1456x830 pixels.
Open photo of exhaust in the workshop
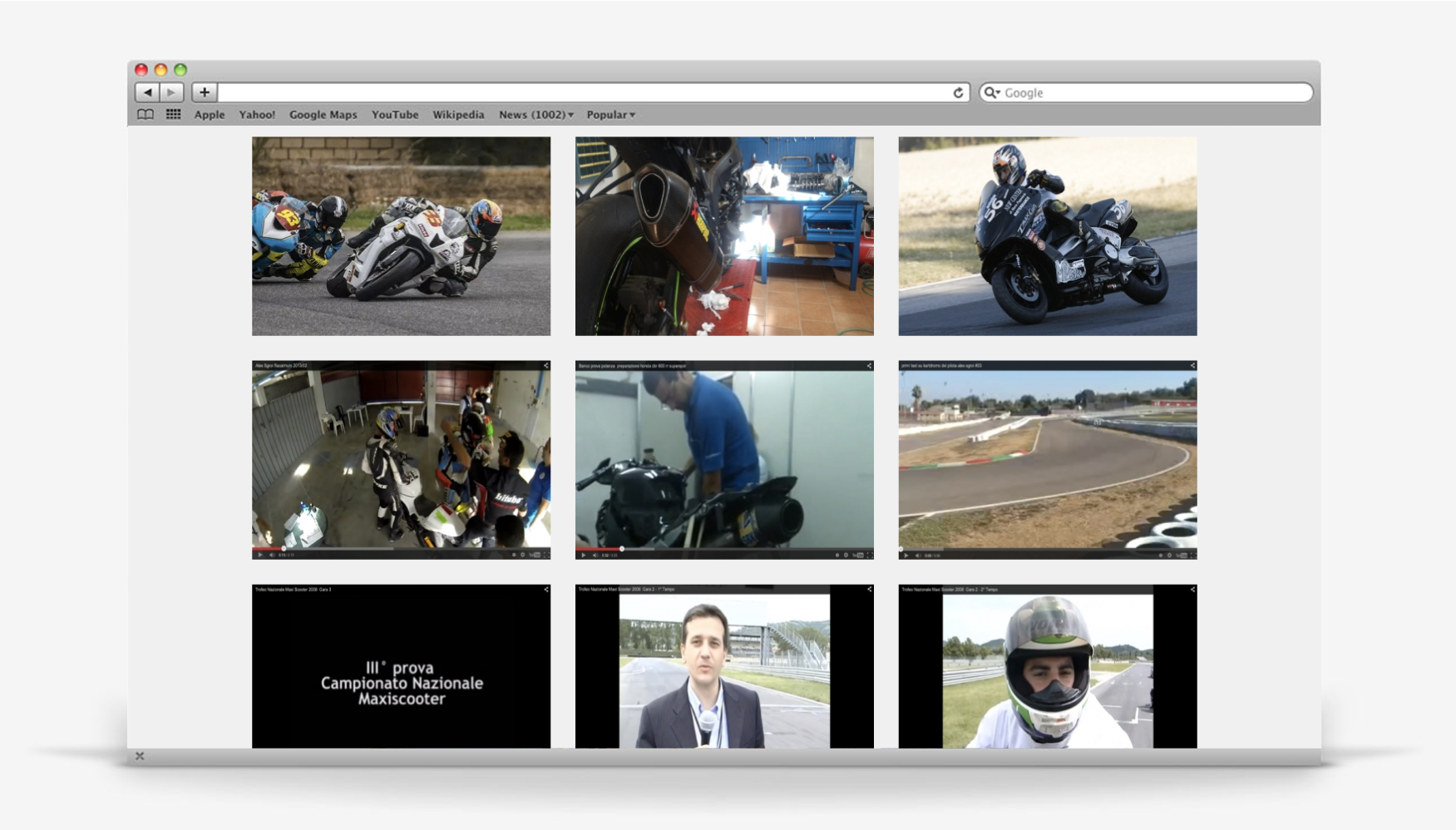pos(724,236)
